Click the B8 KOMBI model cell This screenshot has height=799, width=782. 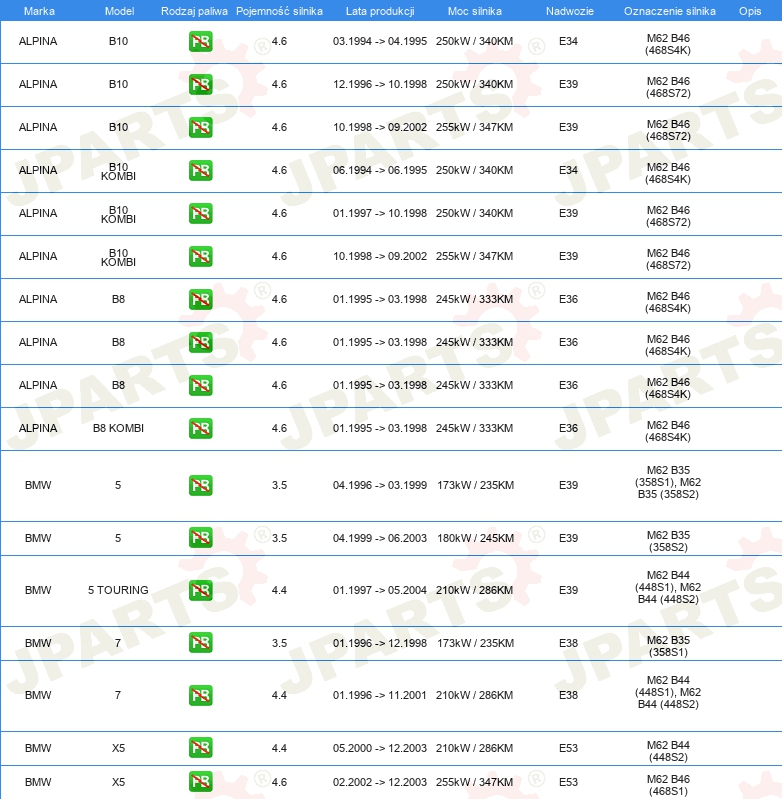pos(118,428)
